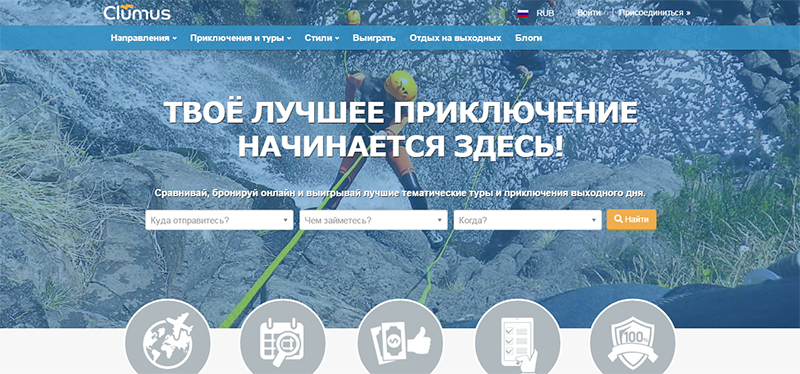Open the Когда? date dropdown

528,220
